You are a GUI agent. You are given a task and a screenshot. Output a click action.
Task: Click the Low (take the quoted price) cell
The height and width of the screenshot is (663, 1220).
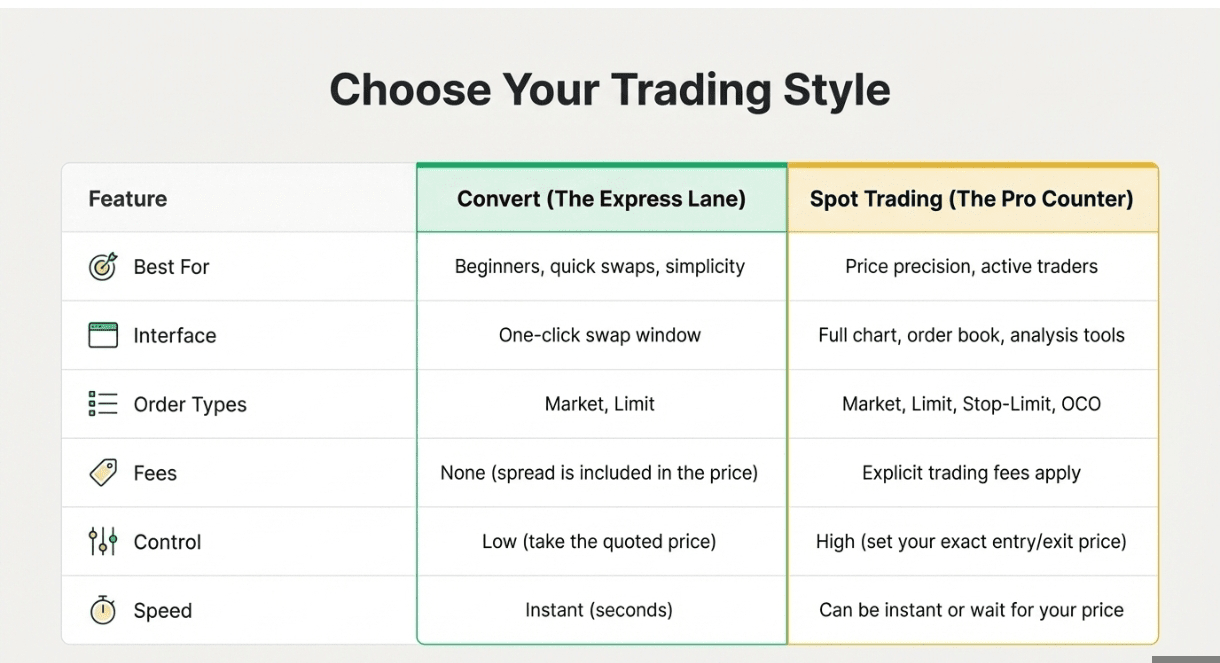[599, 542]
